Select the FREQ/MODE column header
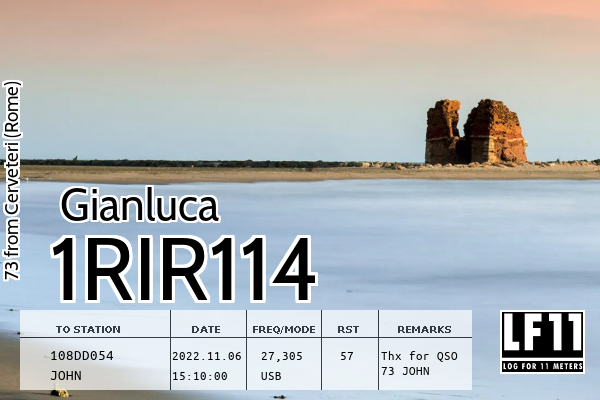 (284, 329)
